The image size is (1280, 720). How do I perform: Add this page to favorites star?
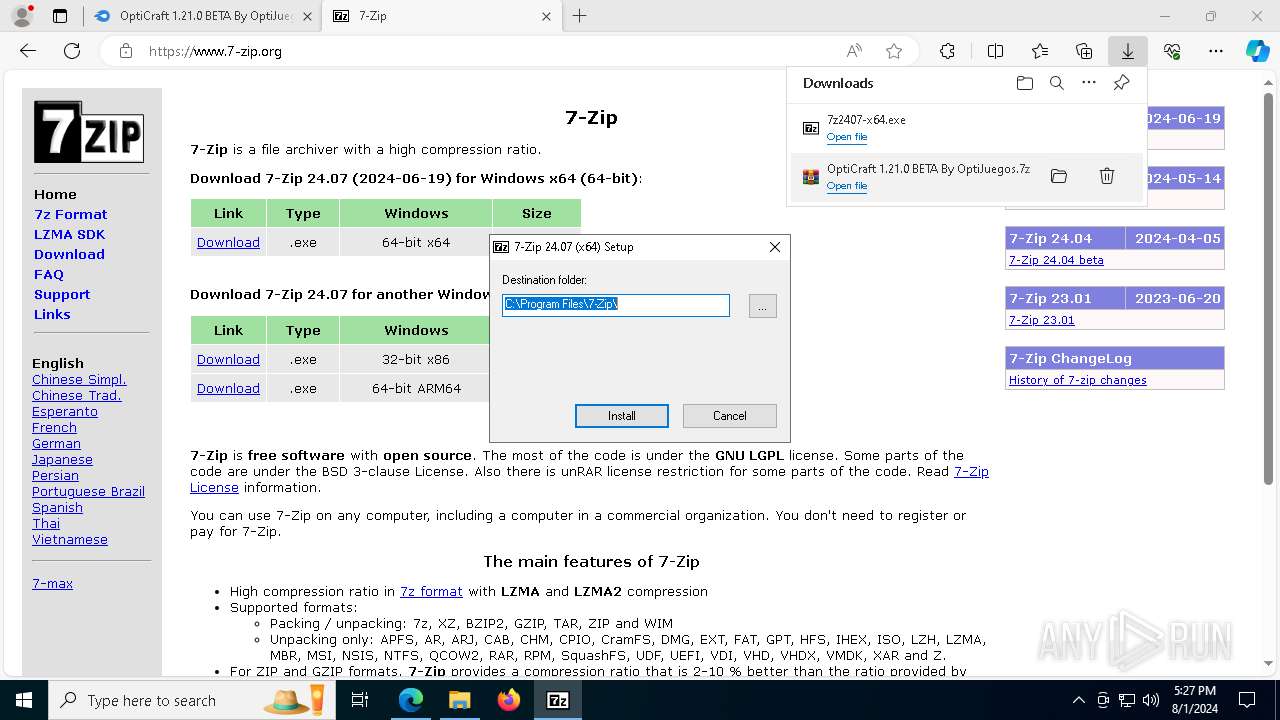click(x=893, y=51)
